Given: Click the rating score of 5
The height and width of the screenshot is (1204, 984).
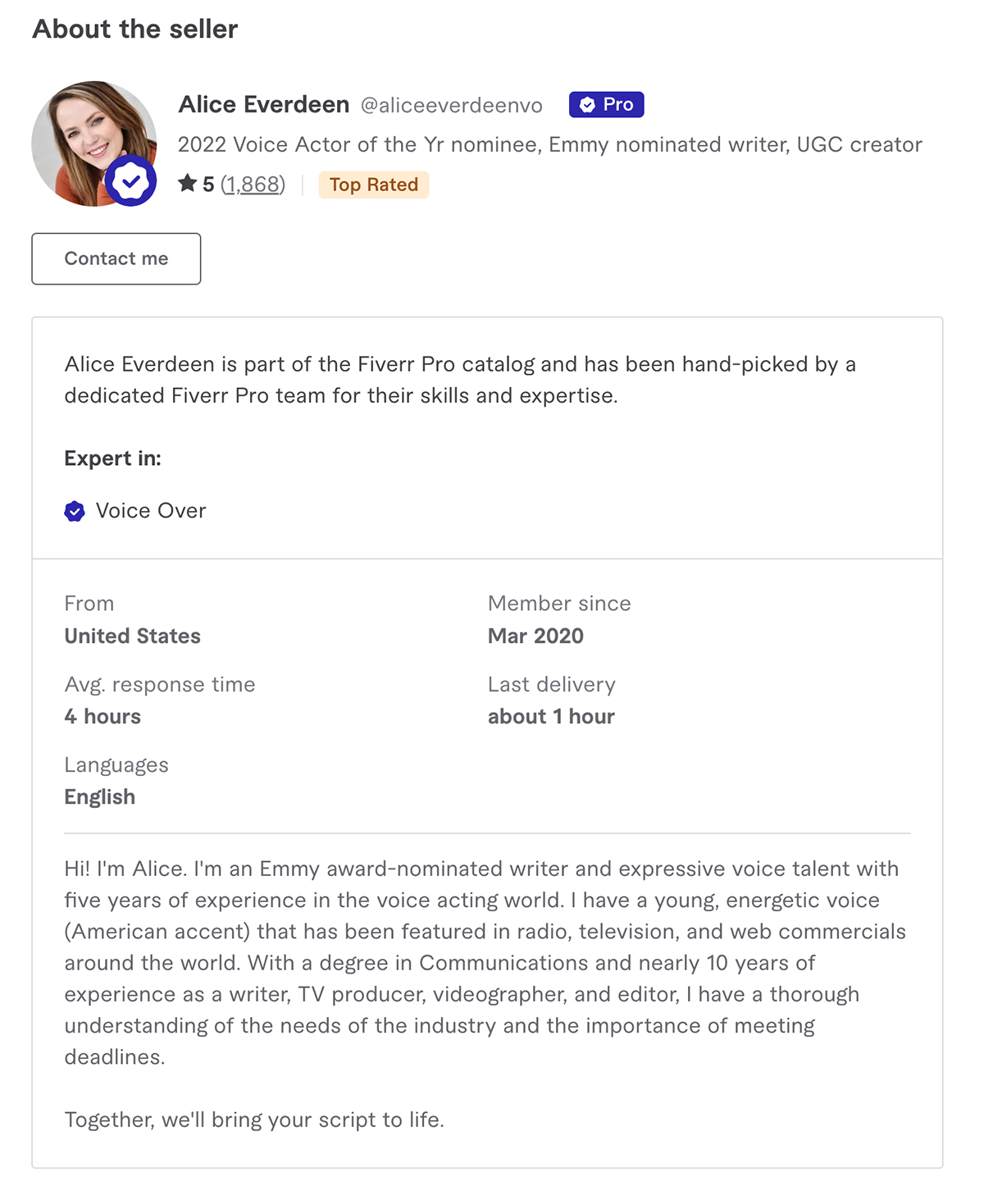Looking at the screenshot, I should tap(207, 184).
